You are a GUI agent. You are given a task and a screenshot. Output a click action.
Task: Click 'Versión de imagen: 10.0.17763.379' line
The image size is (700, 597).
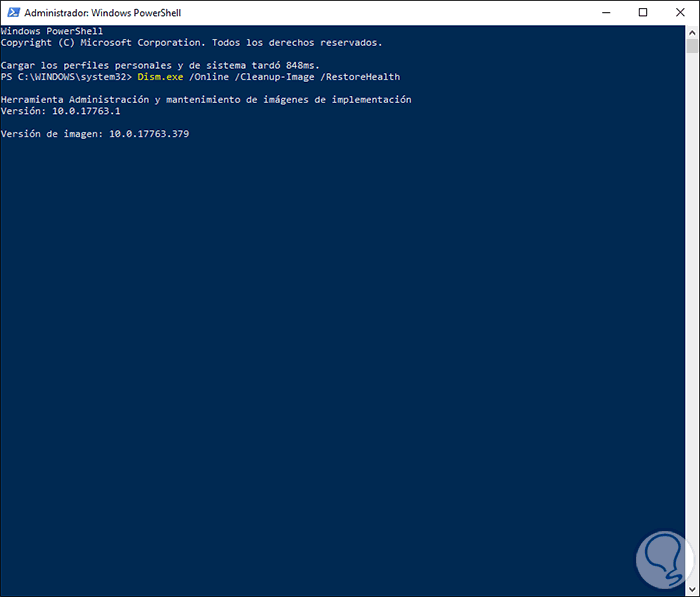pos(95,134)
